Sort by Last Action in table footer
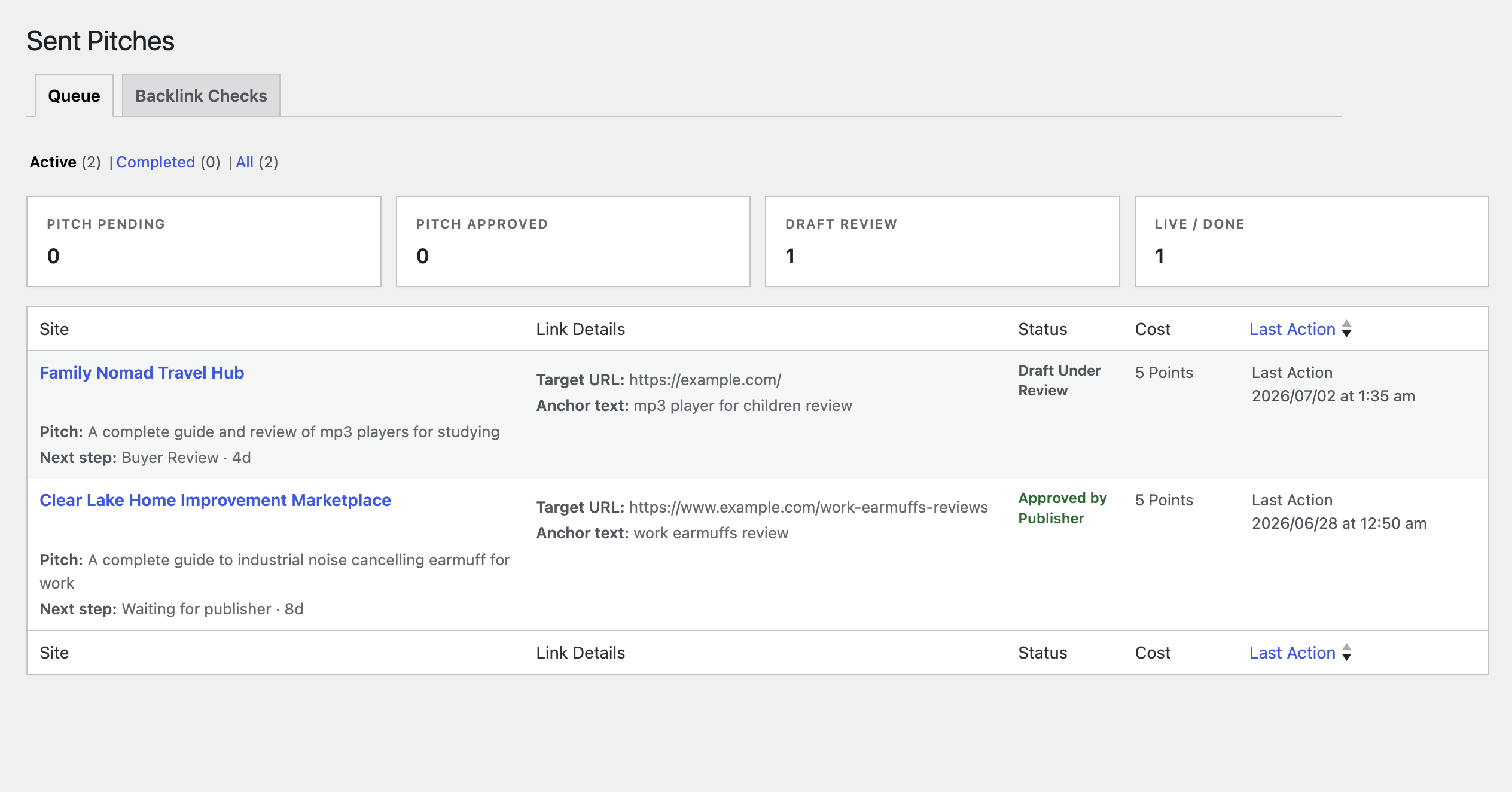This screenshot has height=792, width=1512. [x=1292, y=653]
